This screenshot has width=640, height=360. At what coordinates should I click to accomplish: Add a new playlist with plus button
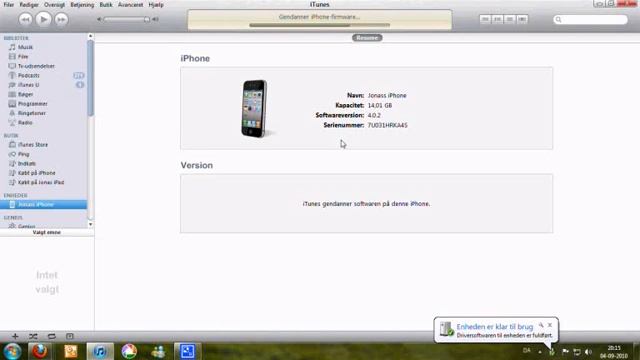(15, 336)
